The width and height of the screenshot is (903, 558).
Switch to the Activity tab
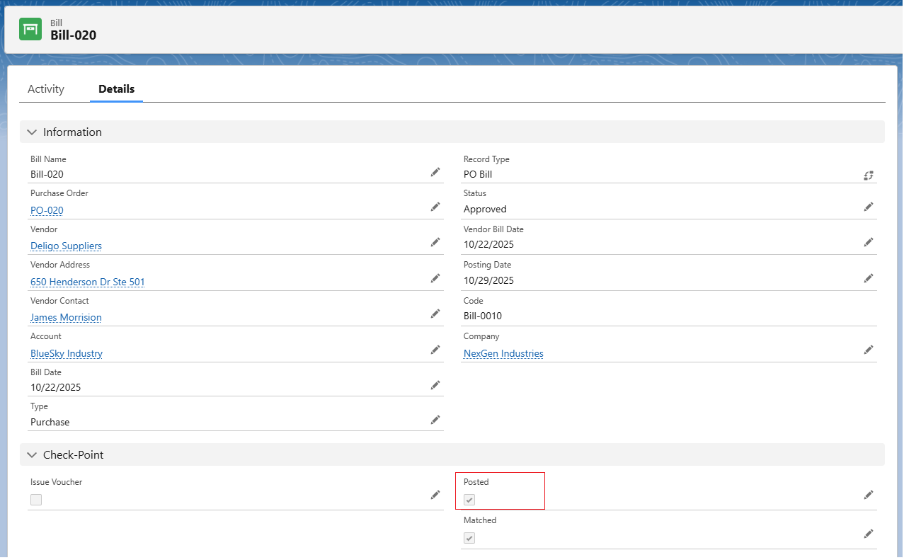[x=46, y=89]
